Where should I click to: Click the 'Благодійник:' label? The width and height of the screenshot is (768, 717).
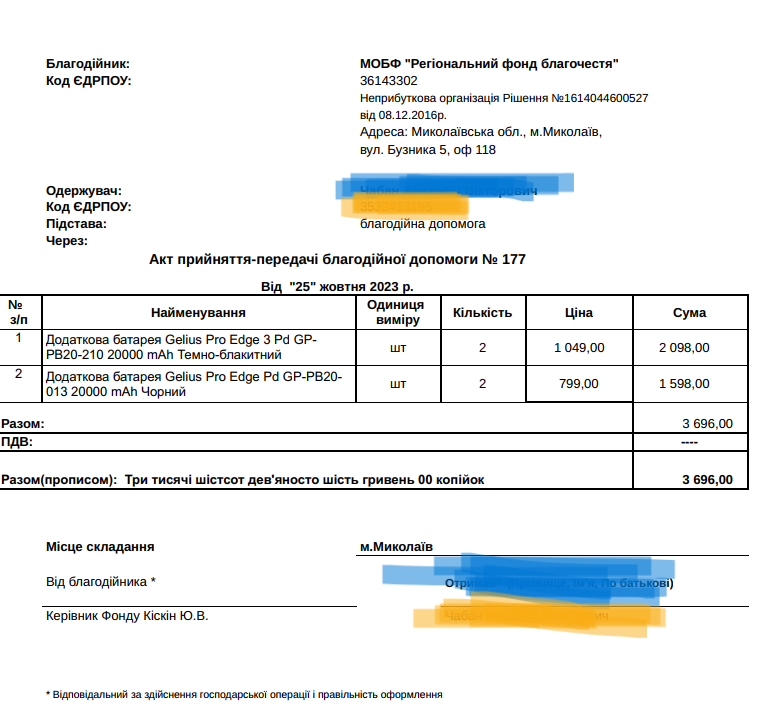tap(88, 64)
